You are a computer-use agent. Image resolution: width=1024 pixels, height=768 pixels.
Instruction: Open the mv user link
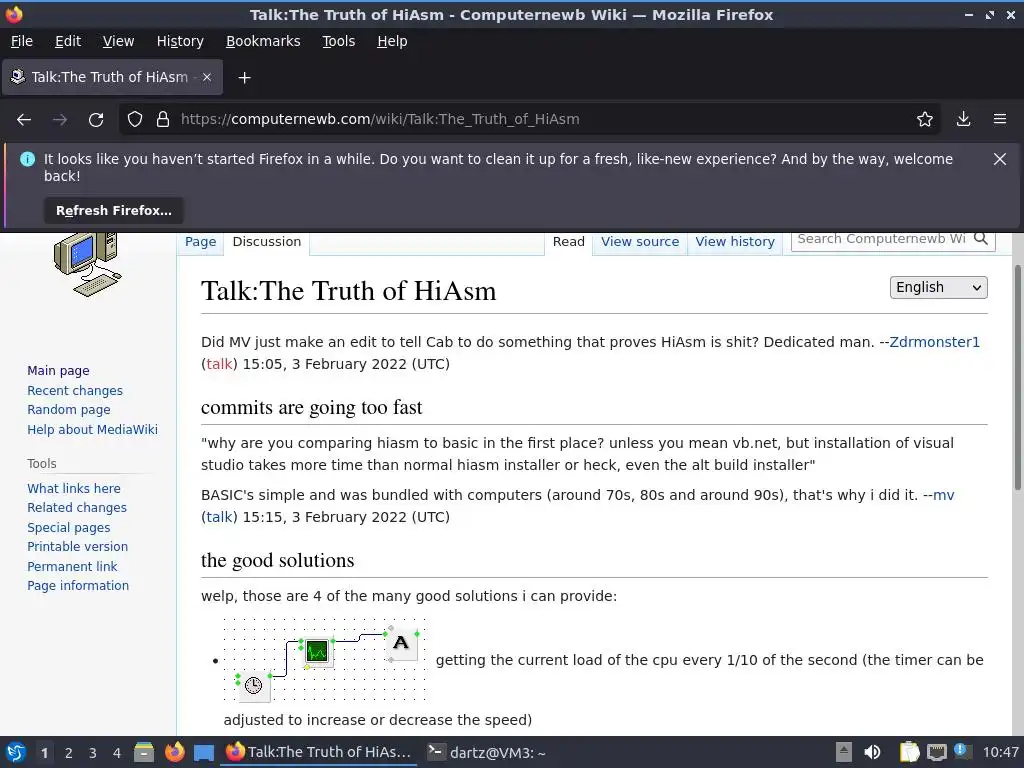(944, 495)
